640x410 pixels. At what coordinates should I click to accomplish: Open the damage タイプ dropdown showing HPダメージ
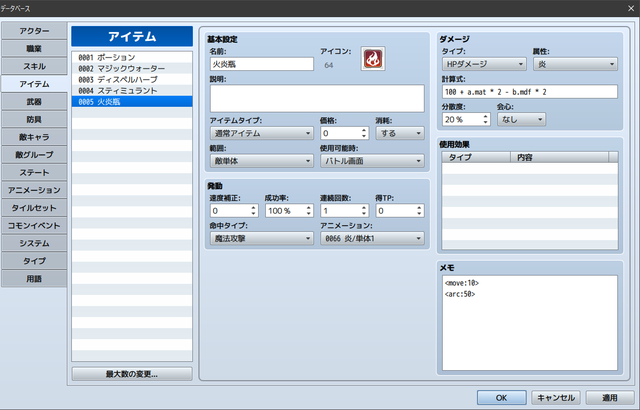point(484,64)
